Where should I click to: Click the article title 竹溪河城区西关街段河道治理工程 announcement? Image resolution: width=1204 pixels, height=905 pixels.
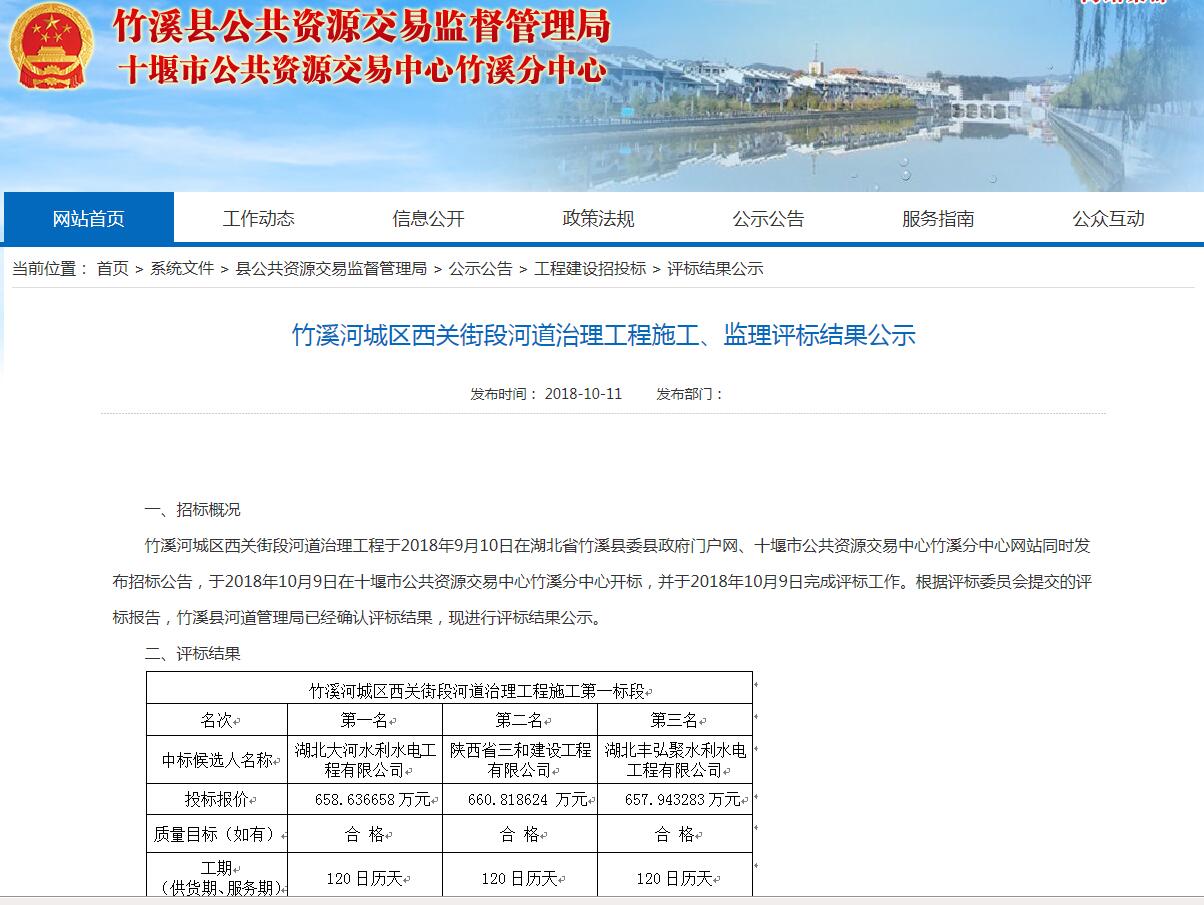point(602,336)
